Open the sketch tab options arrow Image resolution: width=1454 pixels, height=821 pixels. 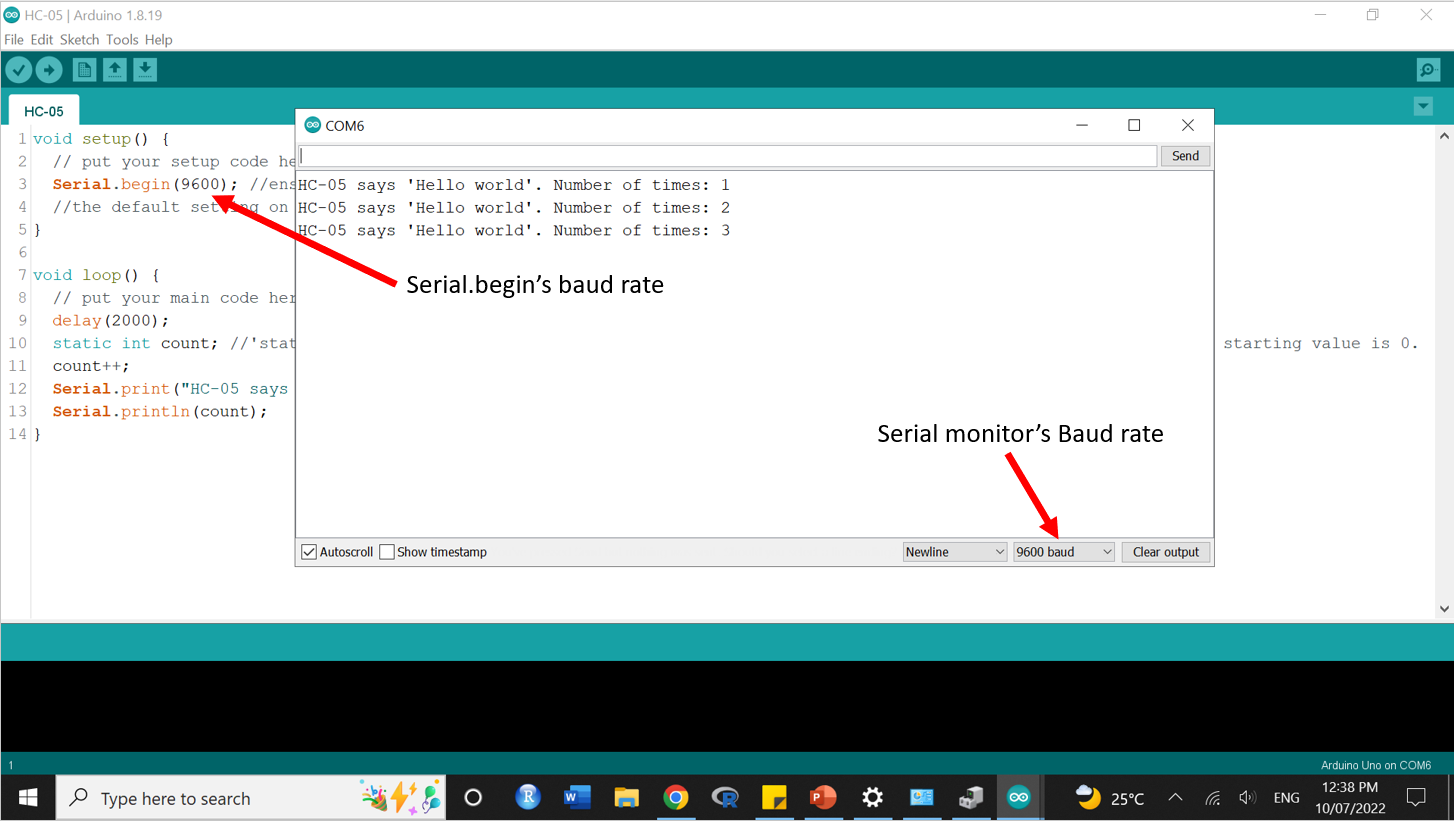tap(1424, 106)
